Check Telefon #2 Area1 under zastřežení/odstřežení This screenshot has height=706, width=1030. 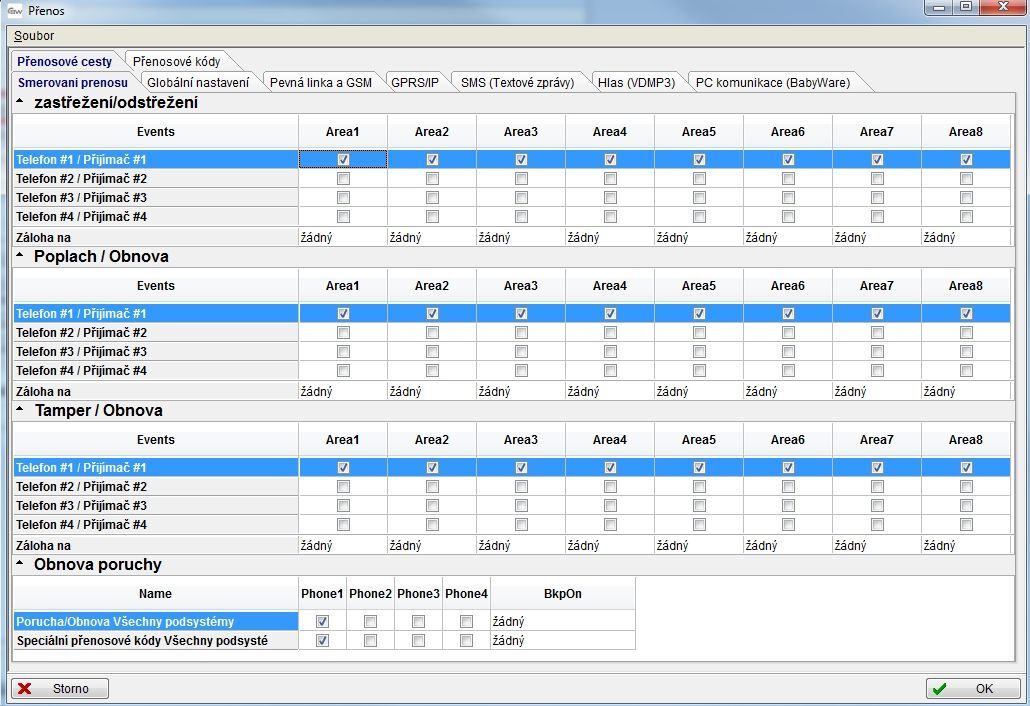343,179
